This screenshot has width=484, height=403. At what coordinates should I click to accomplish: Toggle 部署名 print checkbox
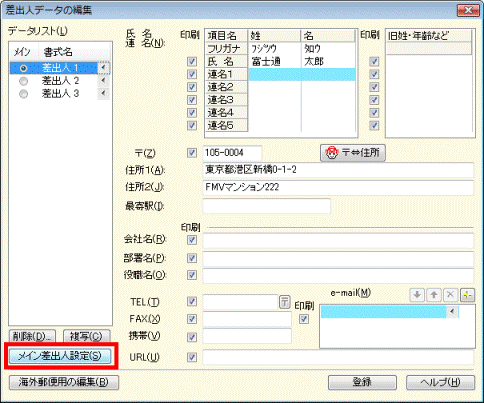click(192, 258)
